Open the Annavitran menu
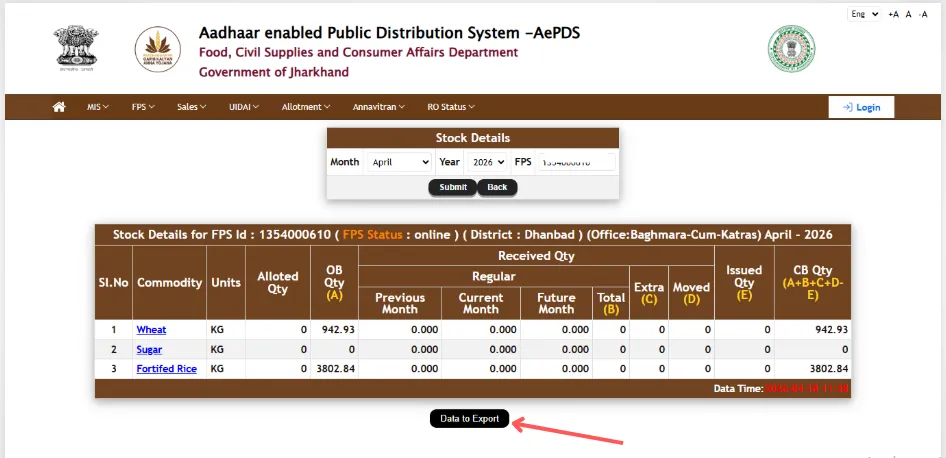The width and height of the screenshot is (946, 458). click(x=378, y=107)
